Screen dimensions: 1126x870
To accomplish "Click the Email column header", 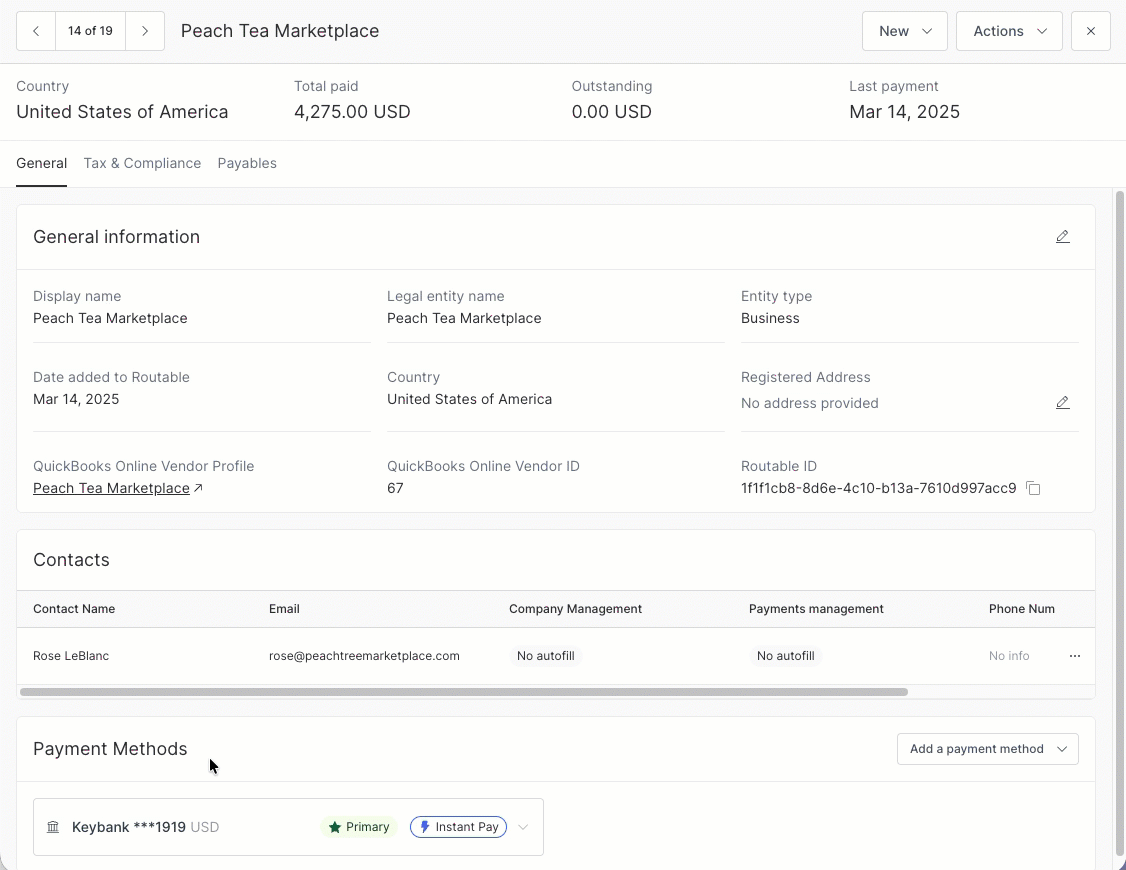I will (284, 609).
